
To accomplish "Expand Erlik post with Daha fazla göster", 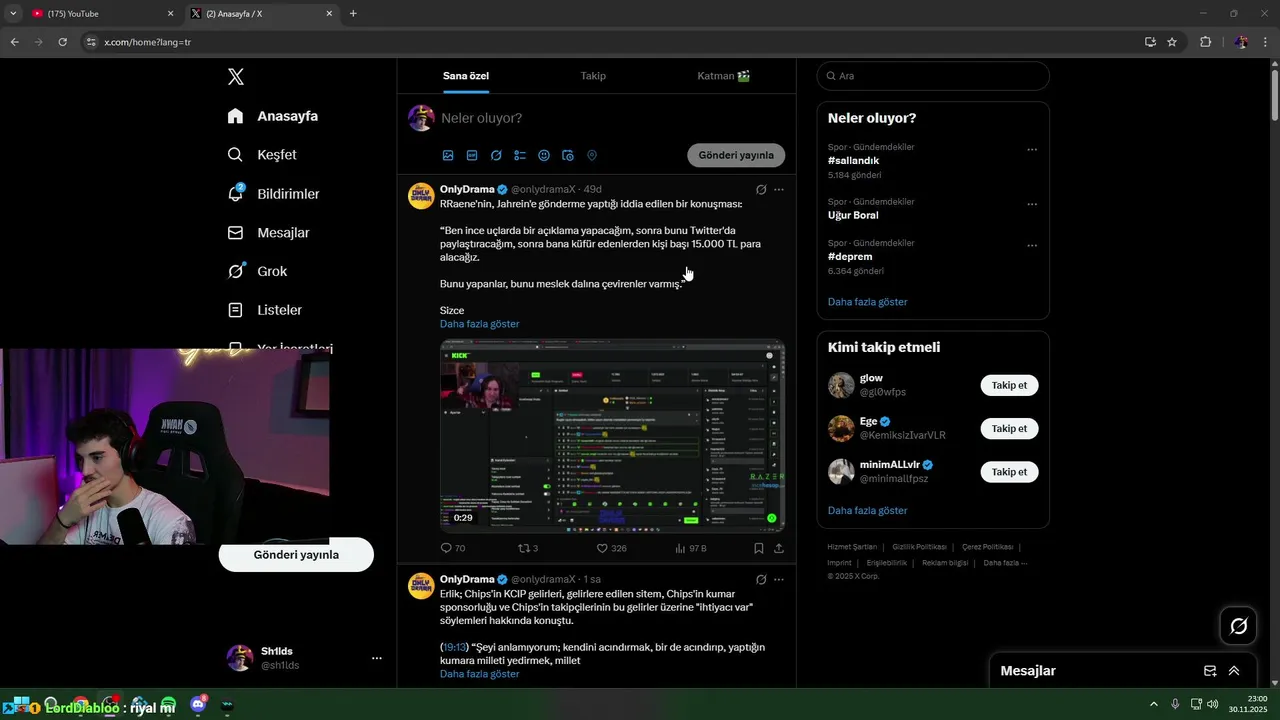I will tap(479, 674).
